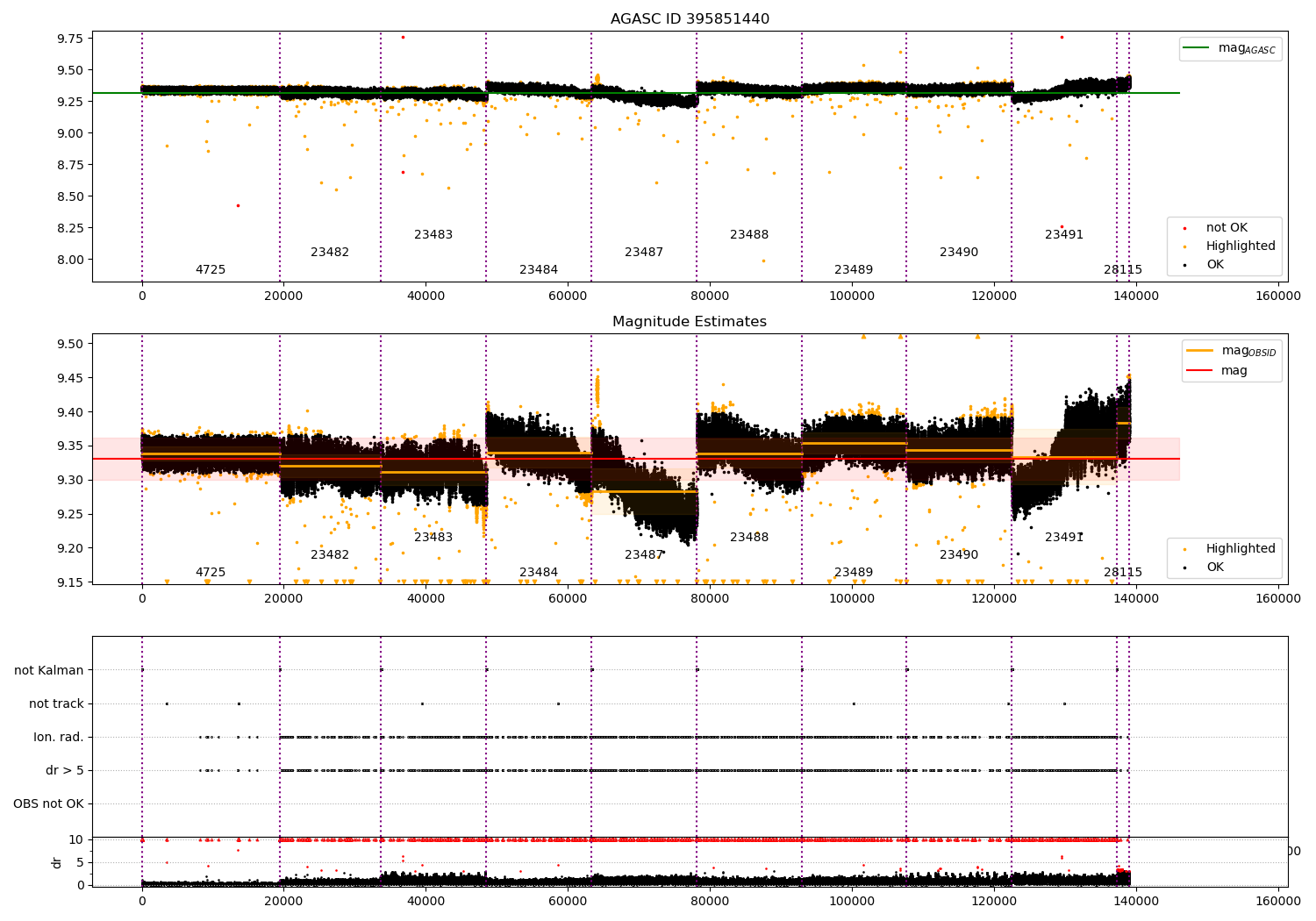Click the mag OBSID legend entry
This screenshot has width=1316, height=921.
point(1231,351)
